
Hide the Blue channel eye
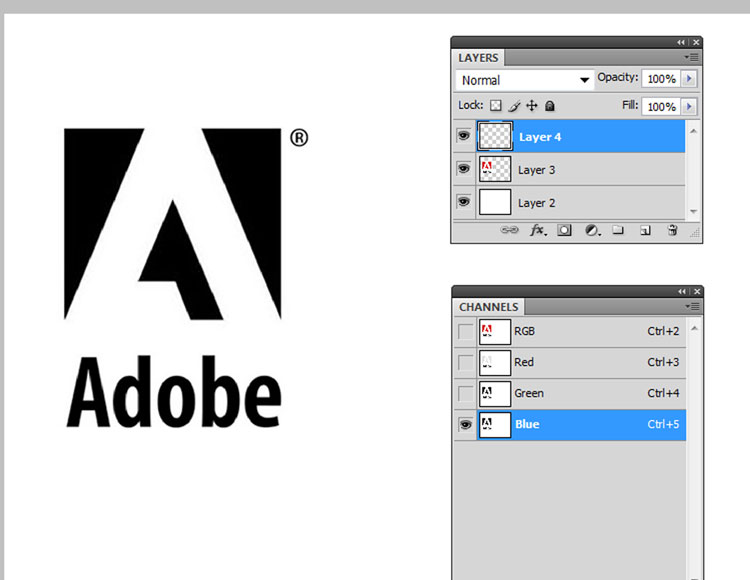click(465, 425)
